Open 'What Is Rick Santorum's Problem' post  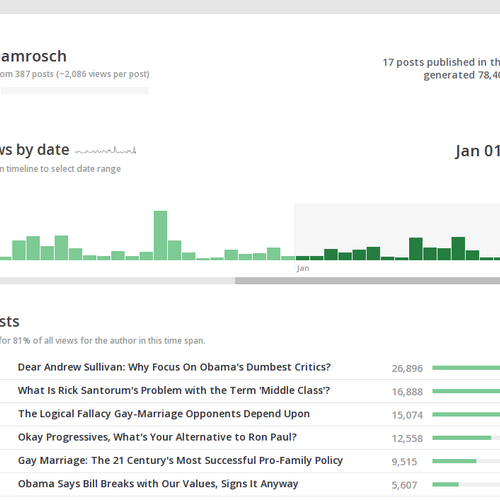coord(174,390)
